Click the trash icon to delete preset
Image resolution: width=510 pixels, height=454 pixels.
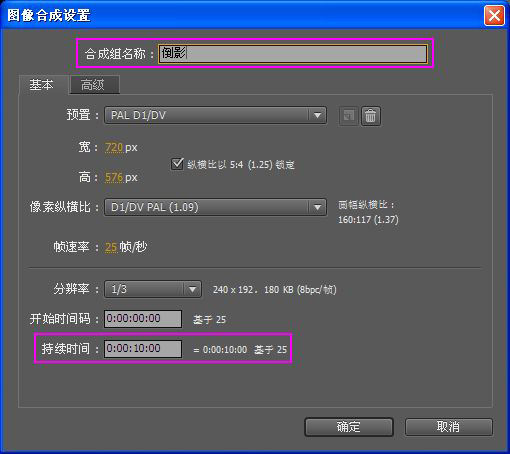click(x=371, y=116)
